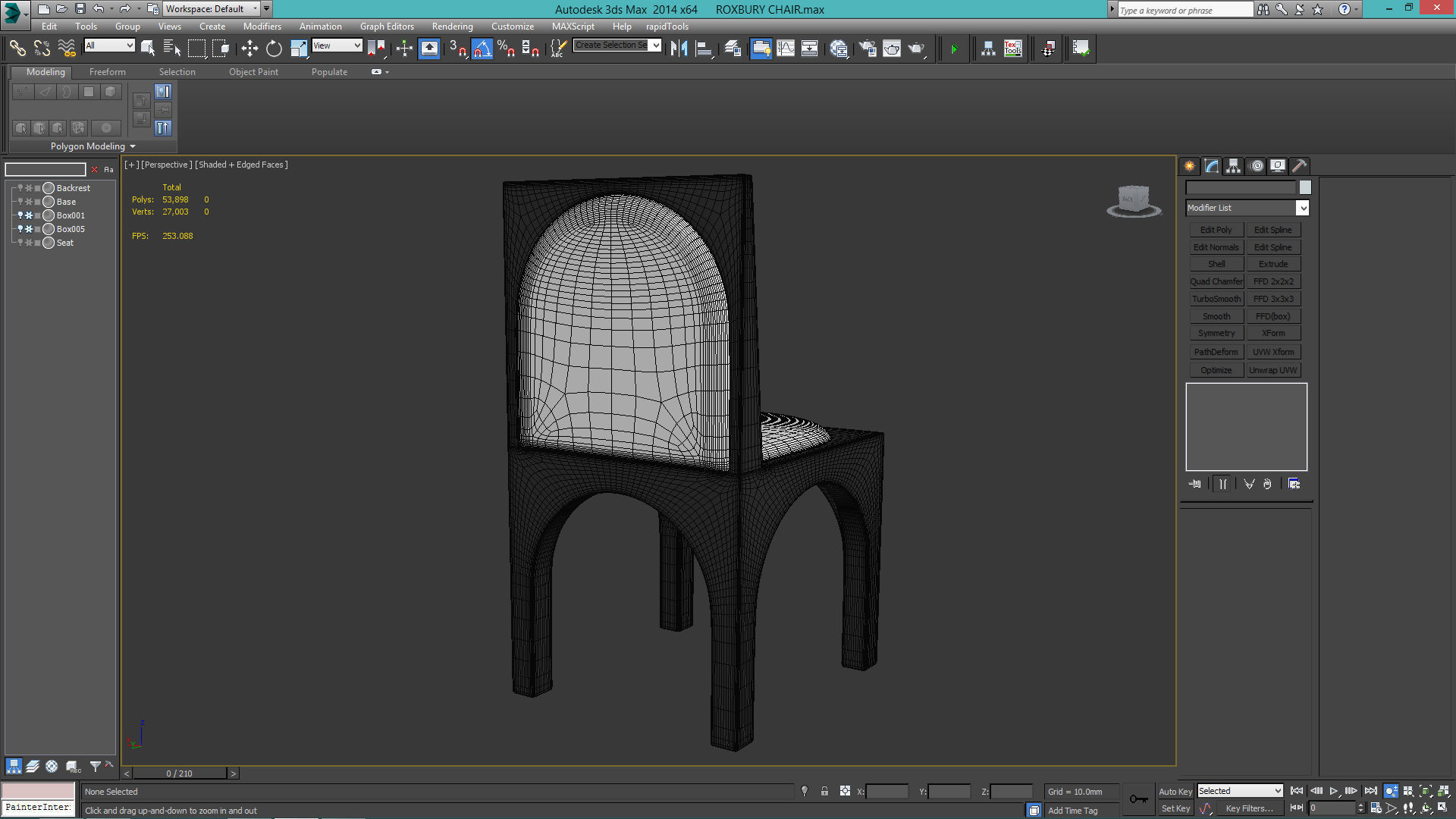Open the selection filter All dropdown
This screenshot has height=819, width=1456.
click(109, 45)
